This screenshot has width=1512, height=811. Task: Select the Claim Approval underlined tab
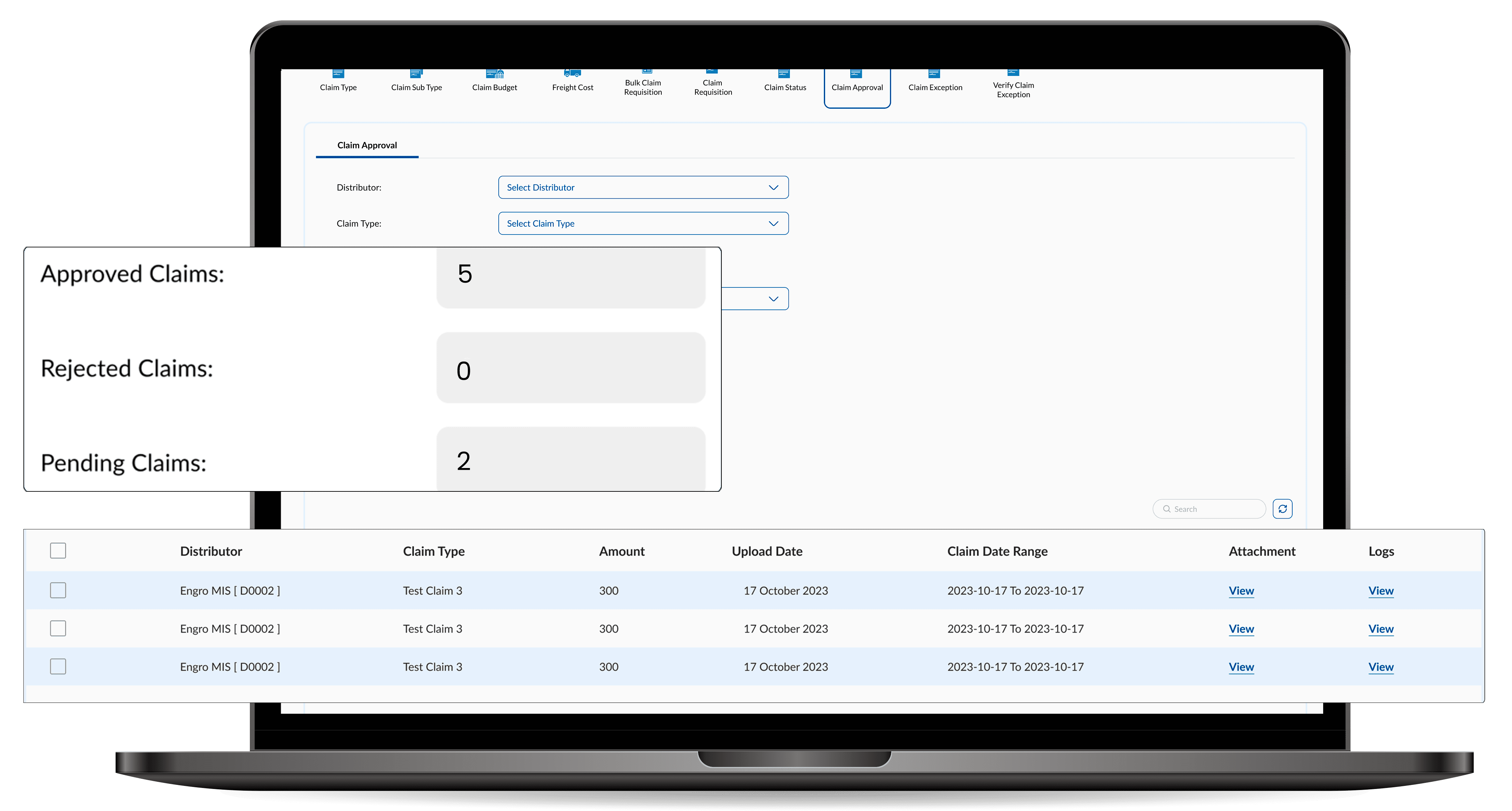click(x=367, y=145)
